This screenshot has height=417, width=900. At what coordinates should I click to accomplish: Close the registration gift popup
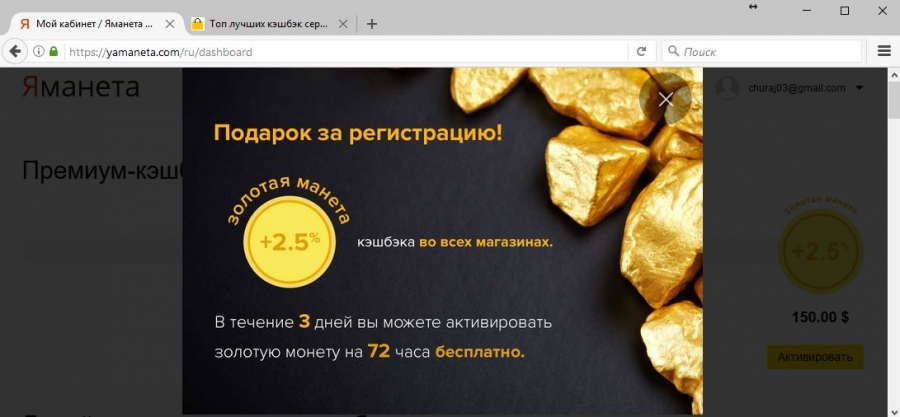tap(666, 99)
